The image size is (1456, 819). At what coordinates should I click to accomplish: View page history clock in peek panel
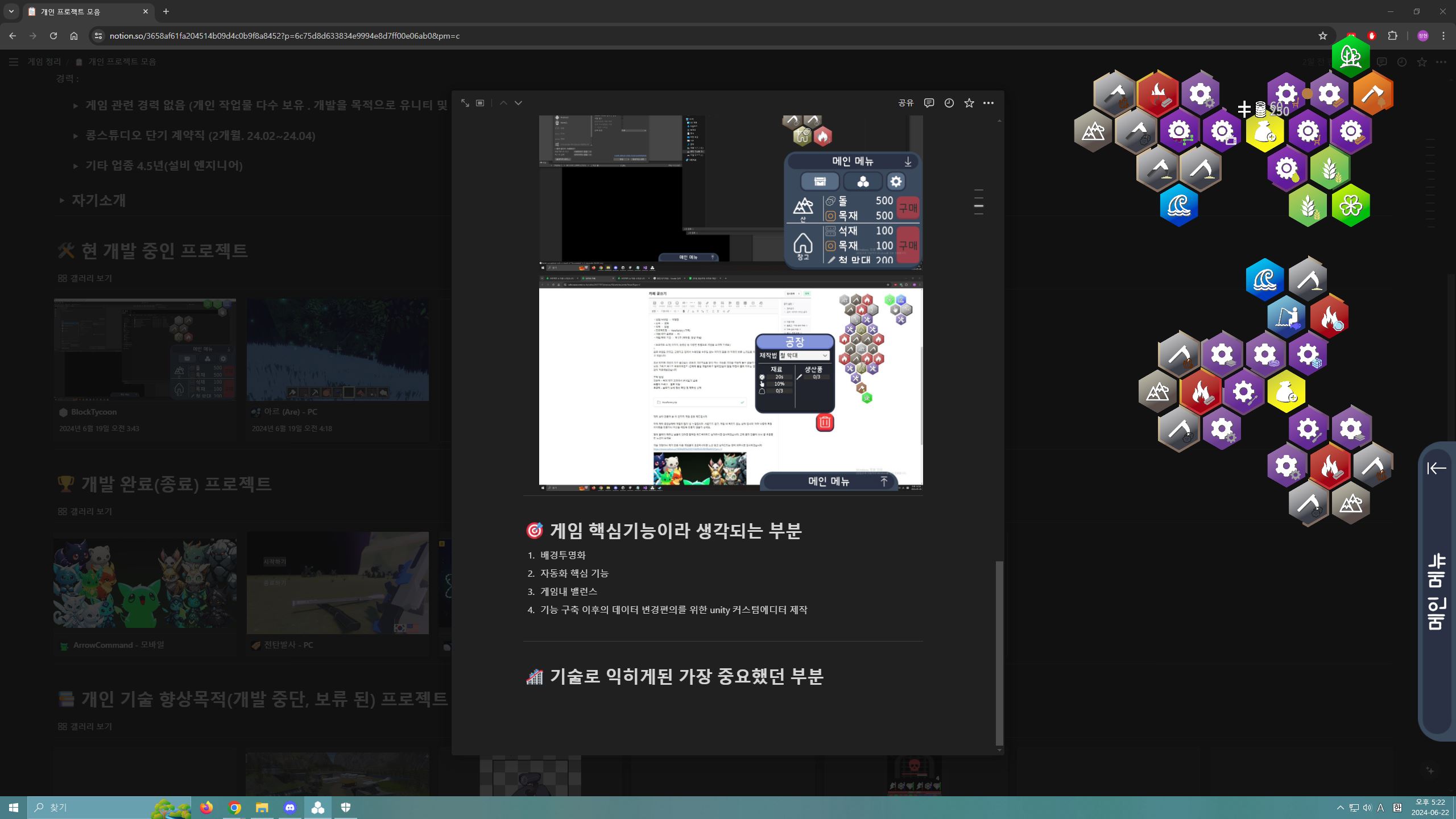coord(949,103)
